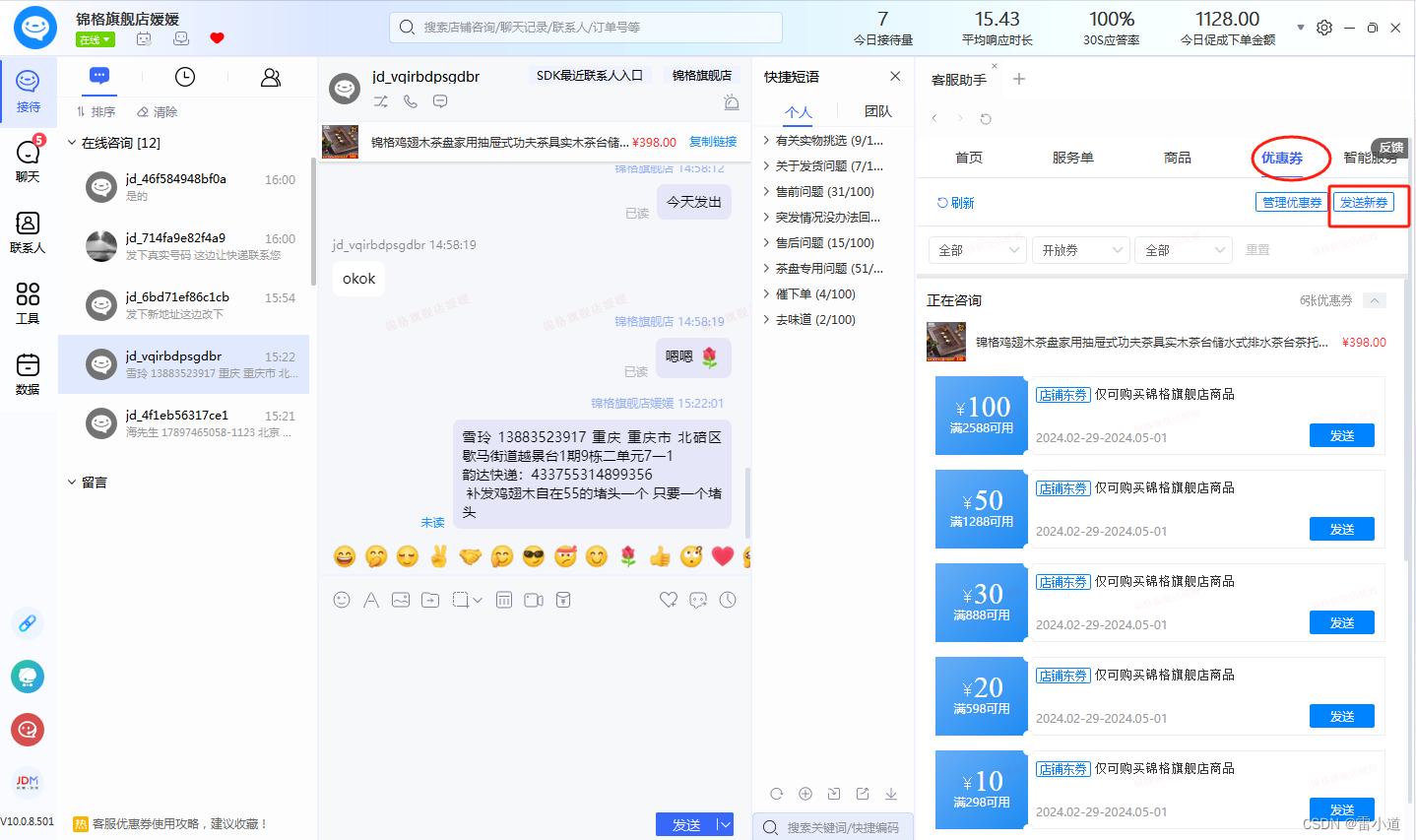Open the 聊天 chat section
The width and height of the screenshot is (1416, 840).
coord(28,161)
